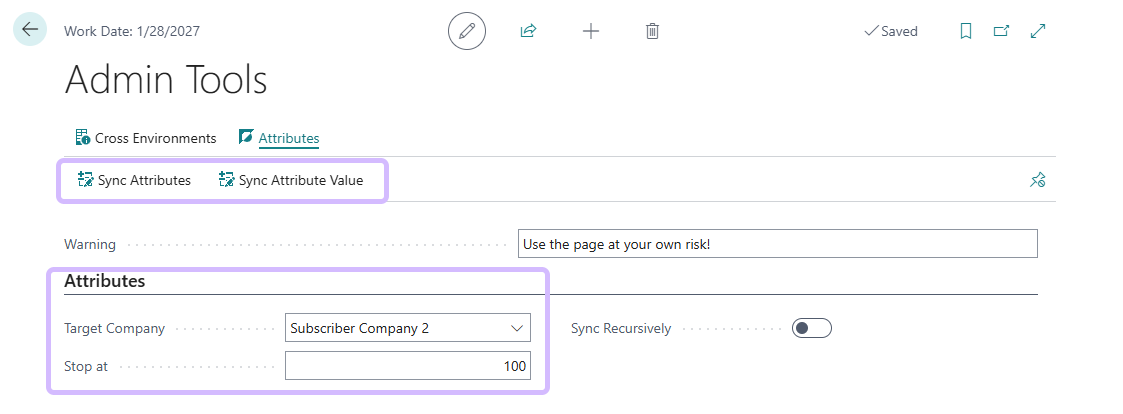
Task: Open page in new window icon
Action: 1001,31
